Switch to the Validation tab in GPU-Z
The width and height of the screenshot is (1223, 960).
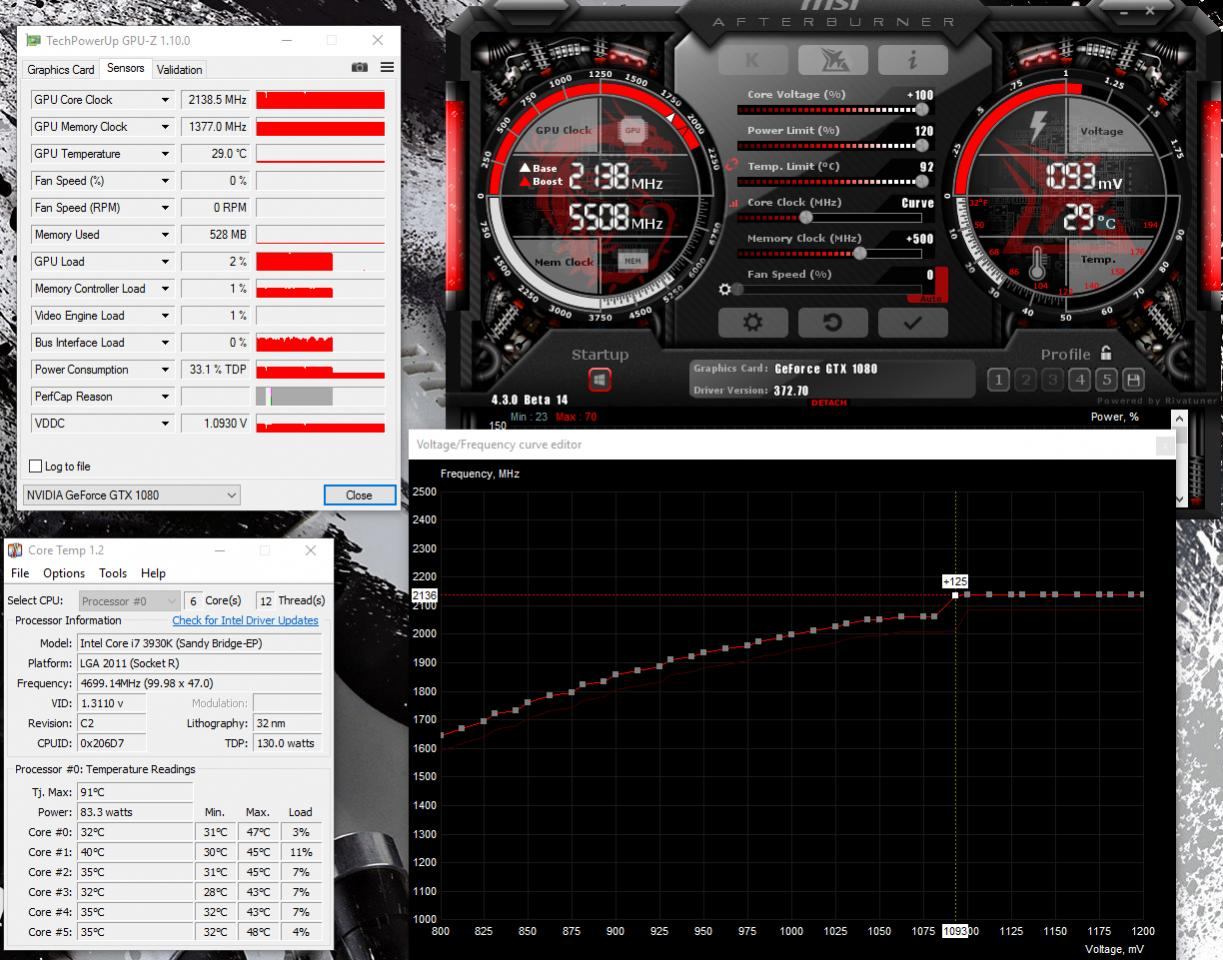[x=180, y=69]
